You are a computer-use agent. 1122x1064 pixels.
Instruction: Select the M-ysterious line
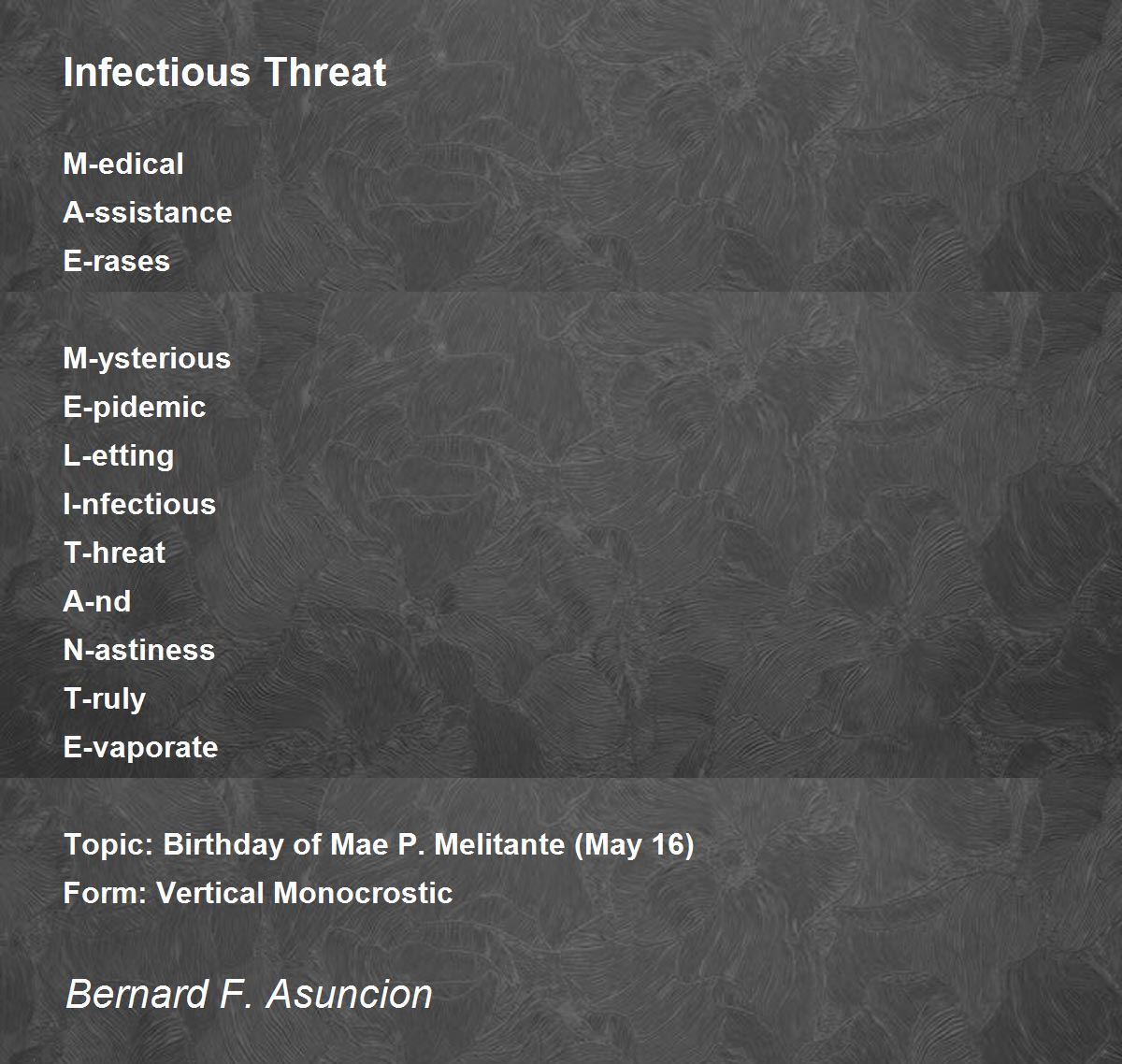[x=147, y=359]
